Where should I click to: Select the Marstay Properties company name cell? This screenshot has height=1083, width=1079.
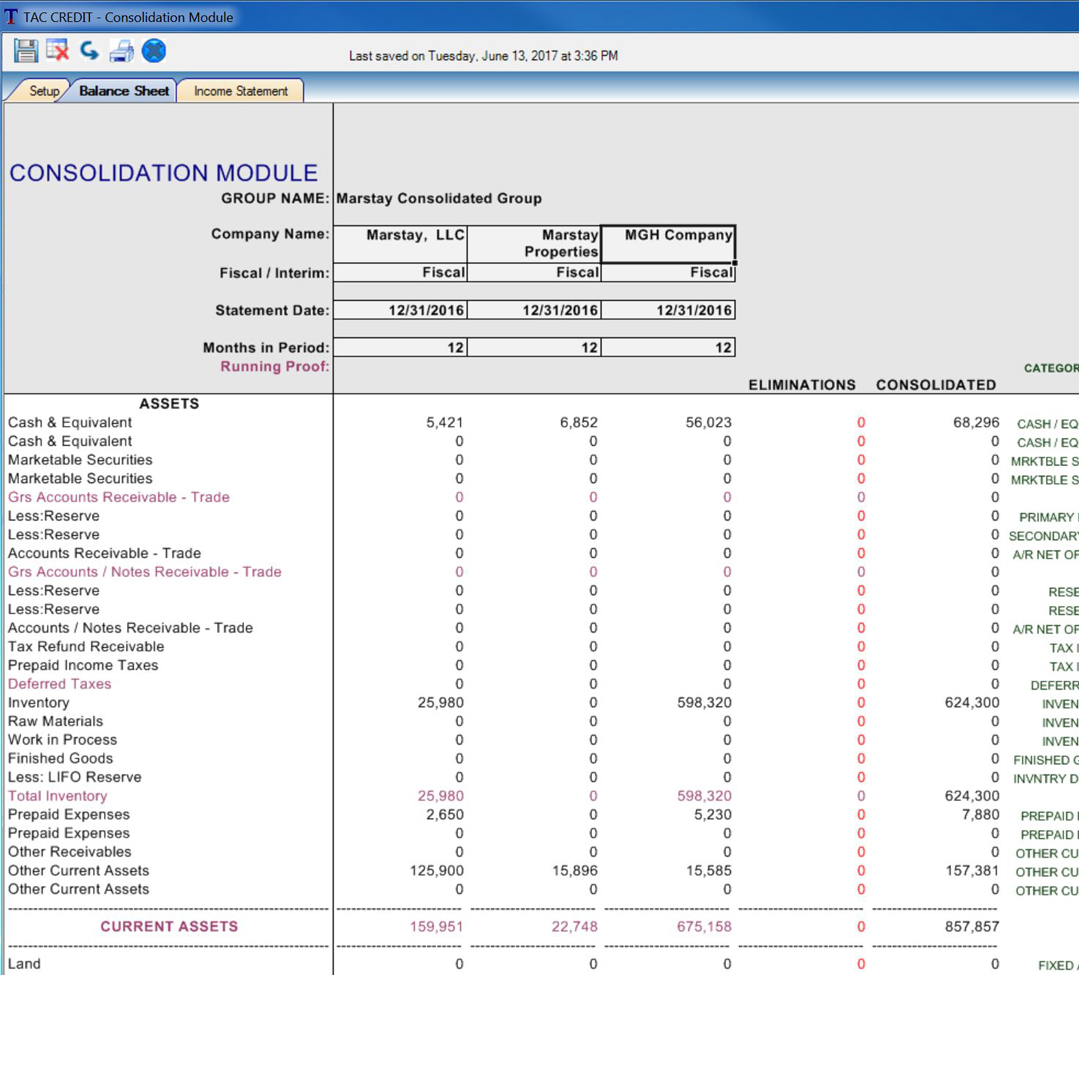pyautogui.click(x=534, y=243)
